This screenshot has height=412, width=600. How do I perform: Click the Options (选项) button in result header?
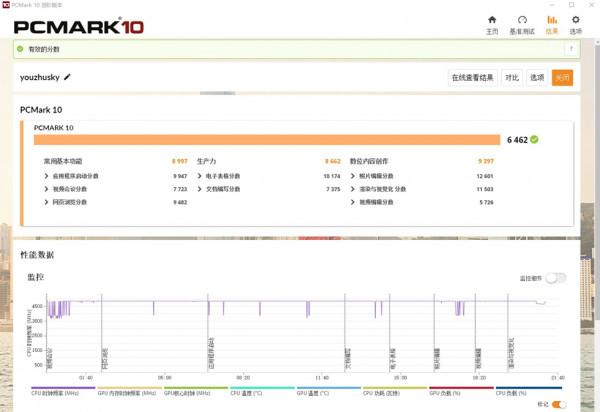point(537,78)
